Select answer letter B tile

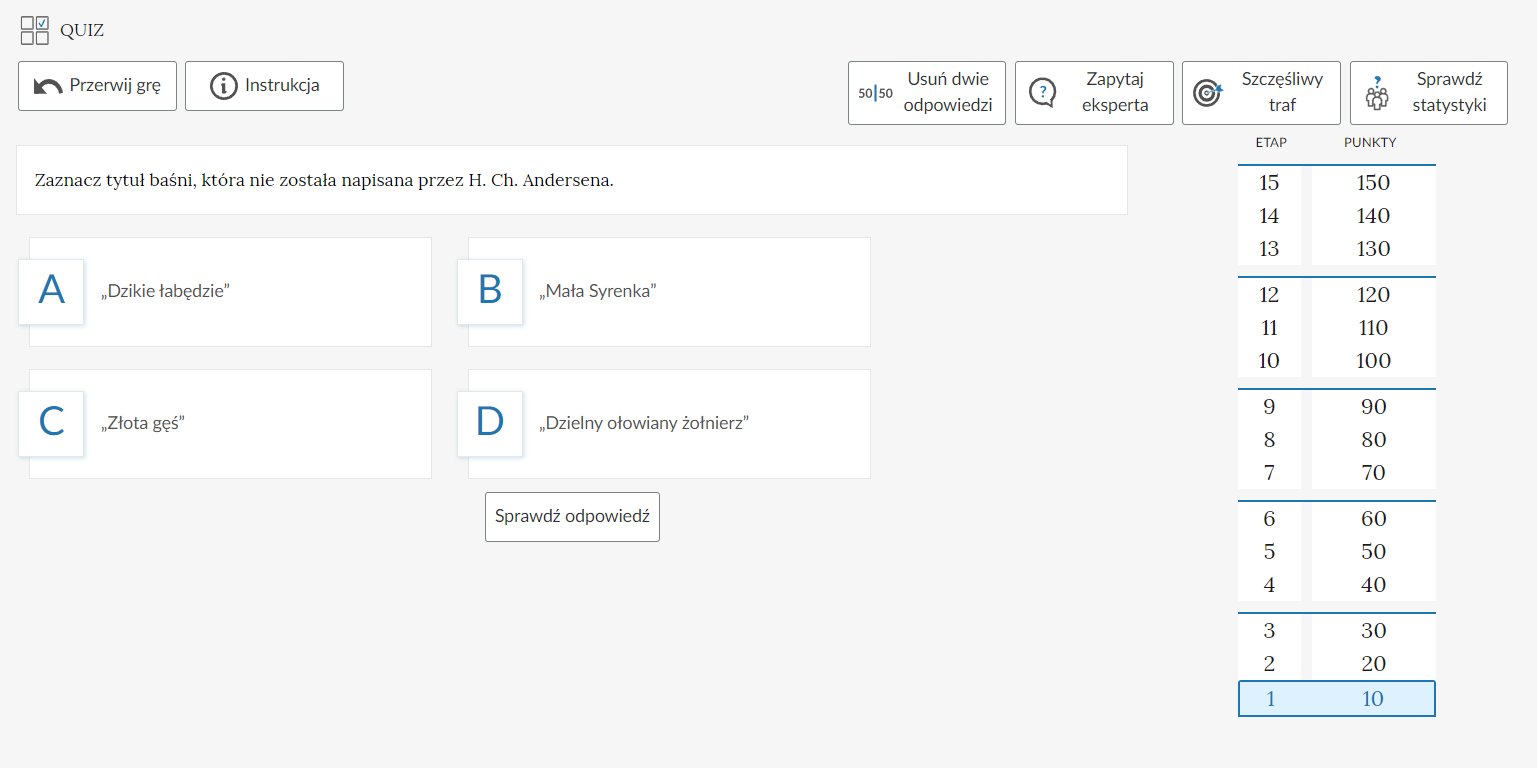[x=490, y=291]
